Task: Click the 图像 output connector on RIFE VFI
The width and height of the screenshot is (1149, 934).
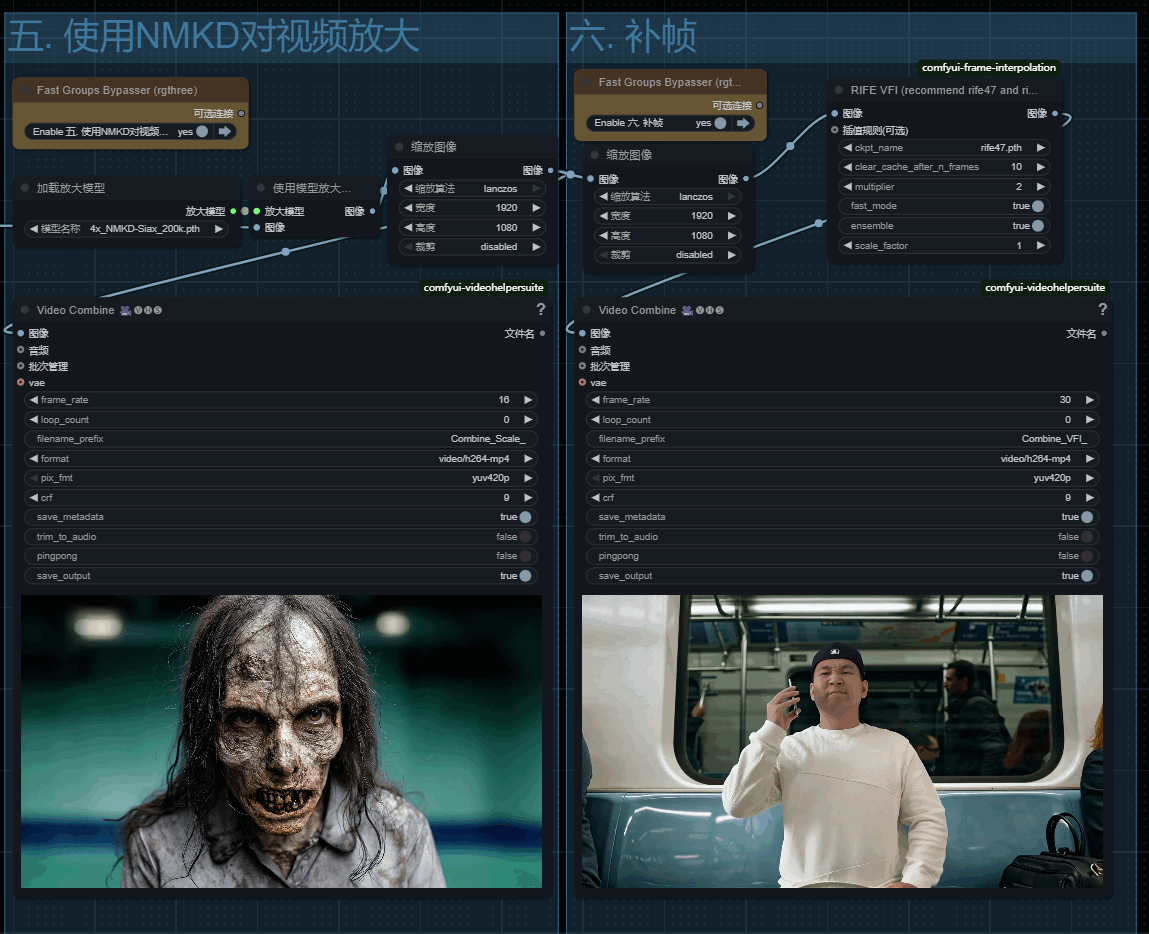Action: point(1054,114)
